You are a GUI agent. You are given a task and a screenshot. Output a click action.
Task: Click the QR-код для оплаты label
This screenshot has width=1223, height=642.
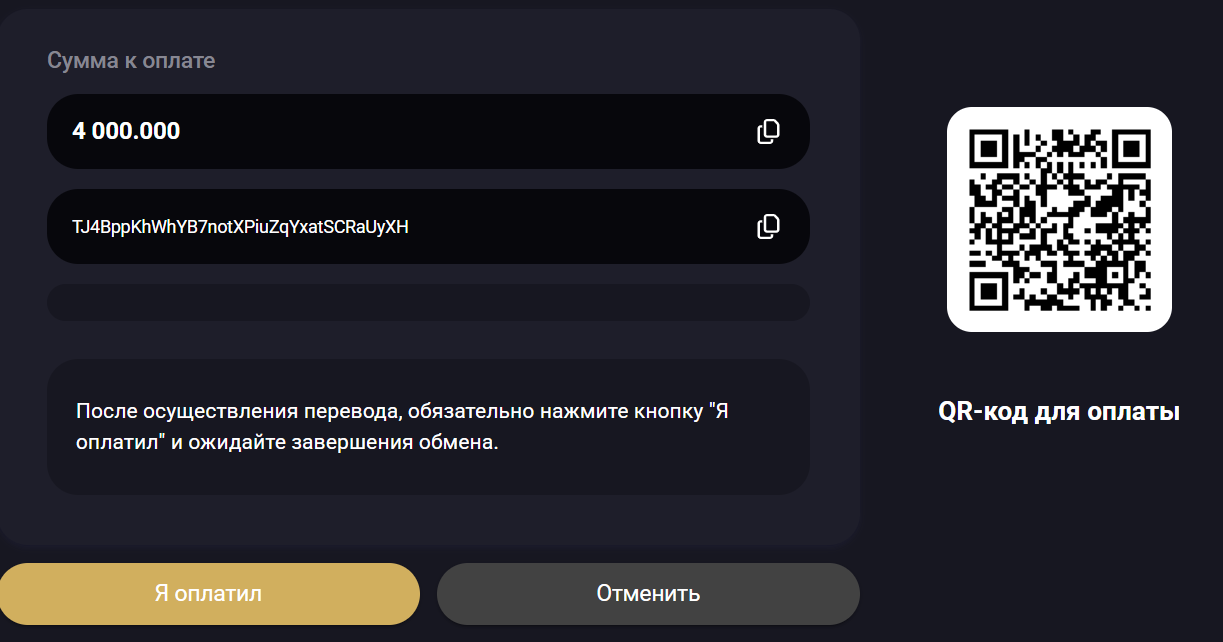[x=1058, y=410]
